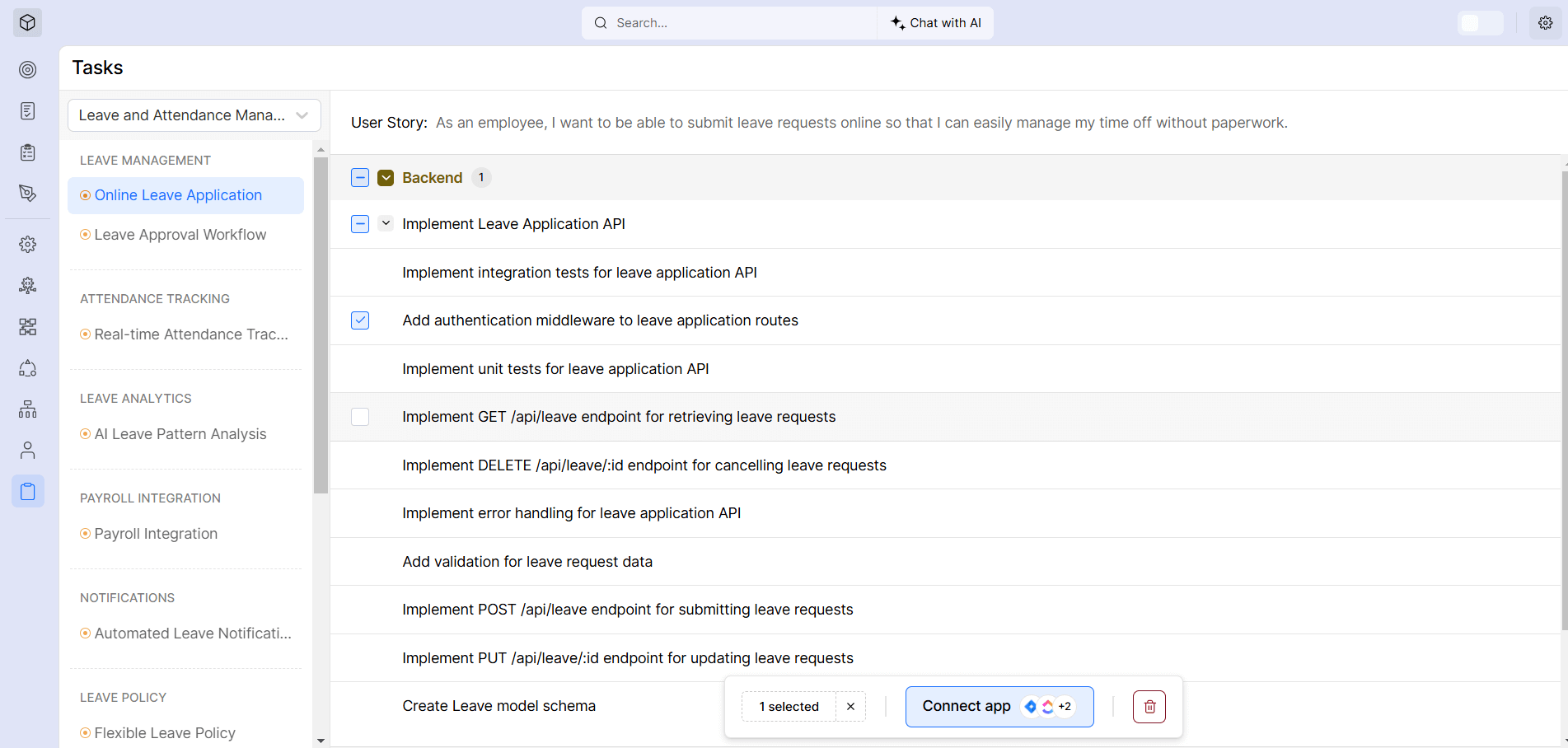The height and width of the screenshot is (748, 1568).
Task: Collapse the Backend group chevron
Action: coord(386,178)
